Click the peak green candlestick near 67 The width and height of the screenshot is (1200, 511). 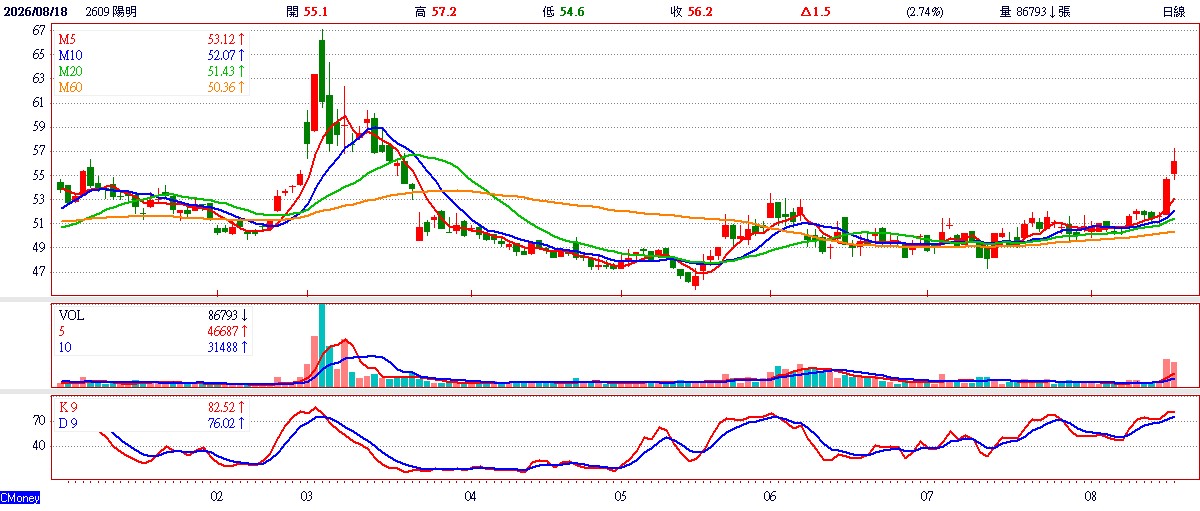322,70
